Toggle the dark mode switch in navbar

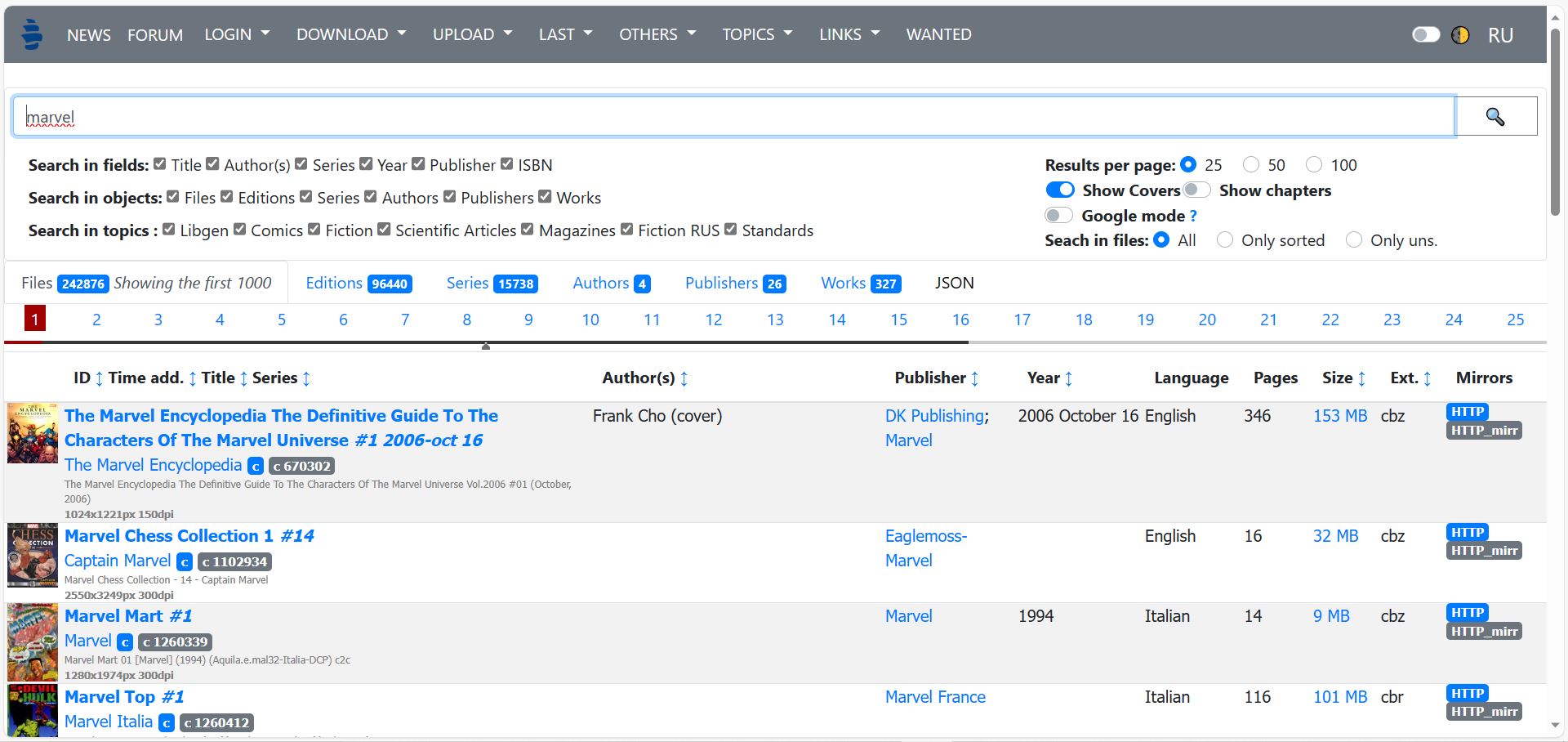point(1426,34)
